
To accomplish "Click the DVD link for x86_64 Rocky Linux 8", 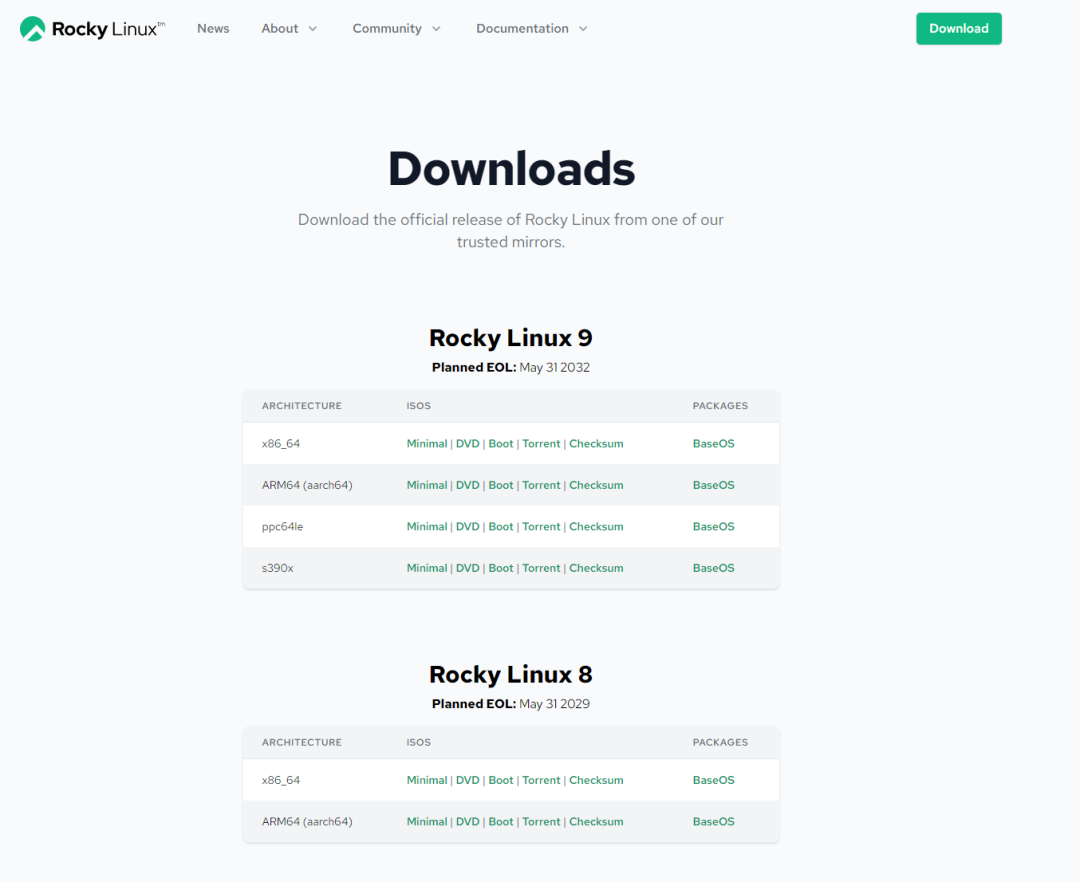I will (467, 779).
